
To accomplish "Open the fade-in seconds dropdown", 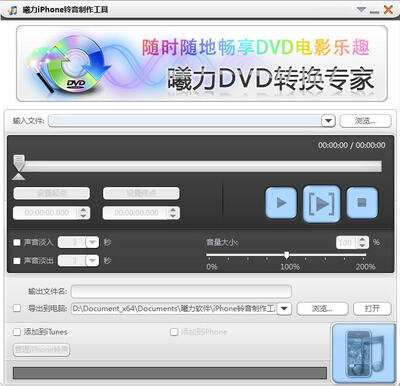I will tap(92, 242).
